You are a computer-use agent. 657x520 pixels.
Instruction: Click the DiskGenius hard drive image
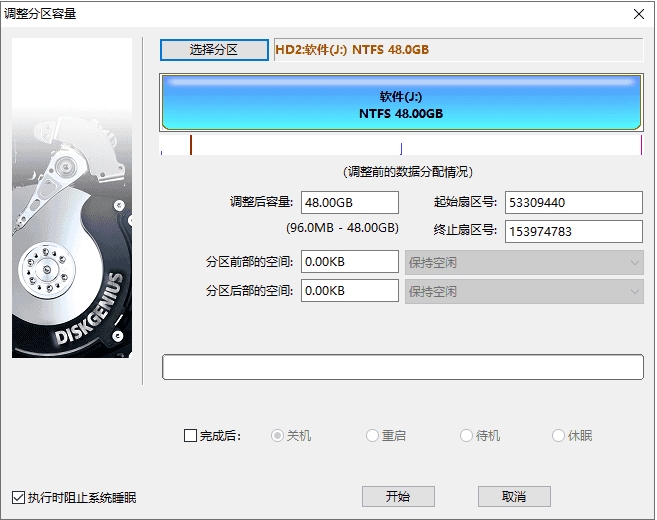(72, 198)
